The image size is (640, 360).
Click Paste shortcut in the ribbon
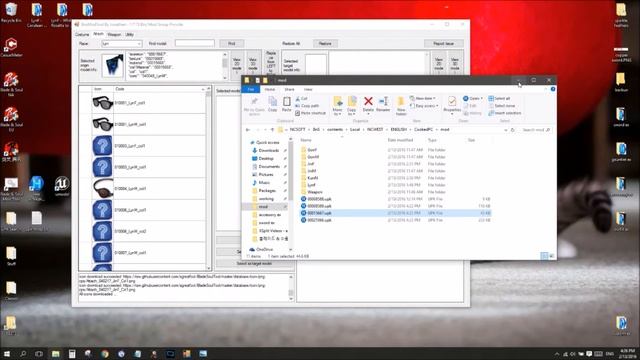coord(311,113)
